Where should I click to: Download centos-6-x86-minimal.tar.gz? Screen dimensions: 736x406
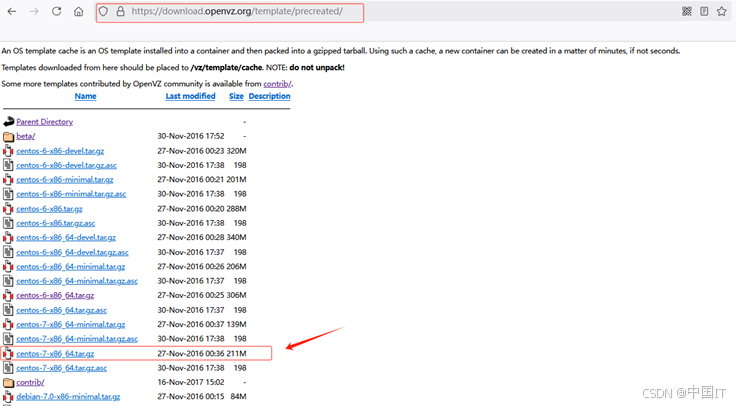65,180
